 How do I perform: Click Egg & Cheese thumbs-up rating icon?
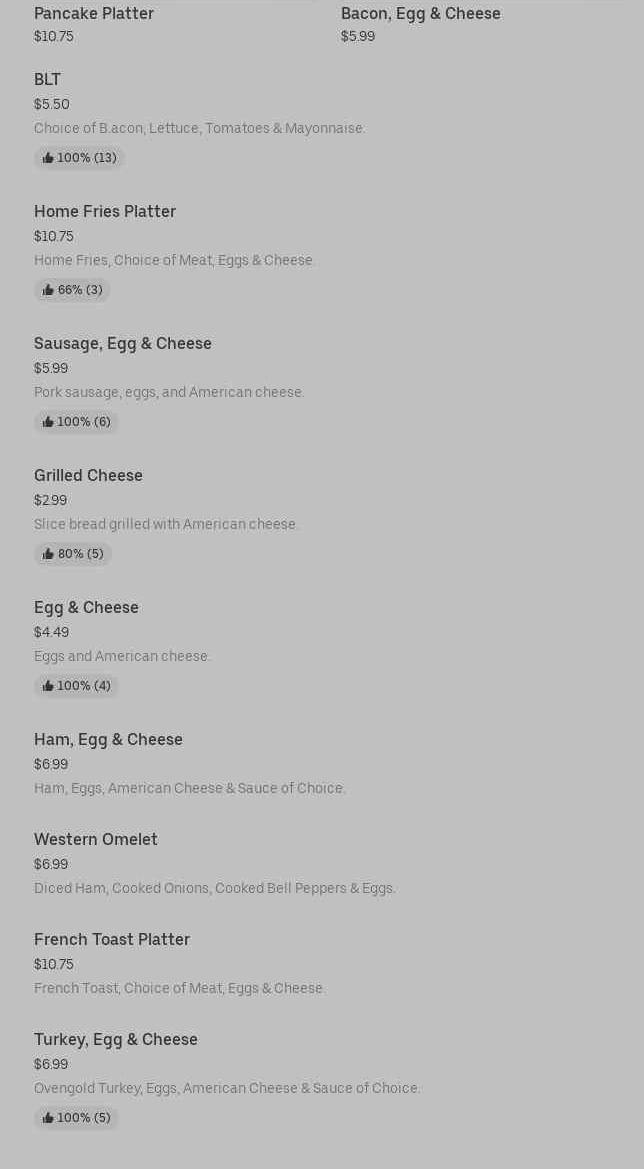coord(48,686)
